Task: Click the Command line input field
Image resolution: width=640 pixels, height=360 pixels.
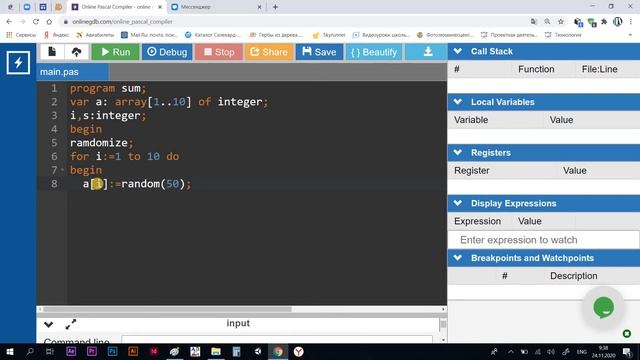Action: tap(277, 340)
